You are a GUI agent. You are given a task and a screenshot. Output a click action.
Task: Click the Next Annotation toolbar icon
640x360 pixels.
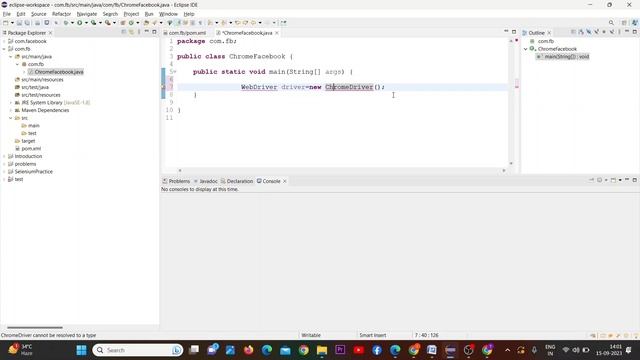click(x=210, y=23)
